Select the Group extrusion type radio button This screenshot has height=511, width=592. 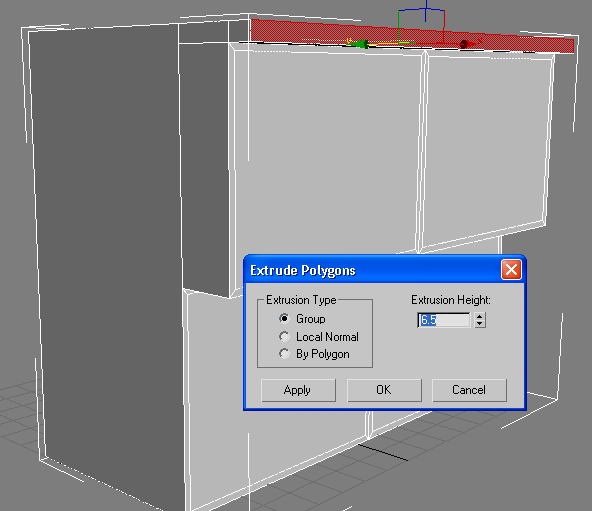coord(284,318)
